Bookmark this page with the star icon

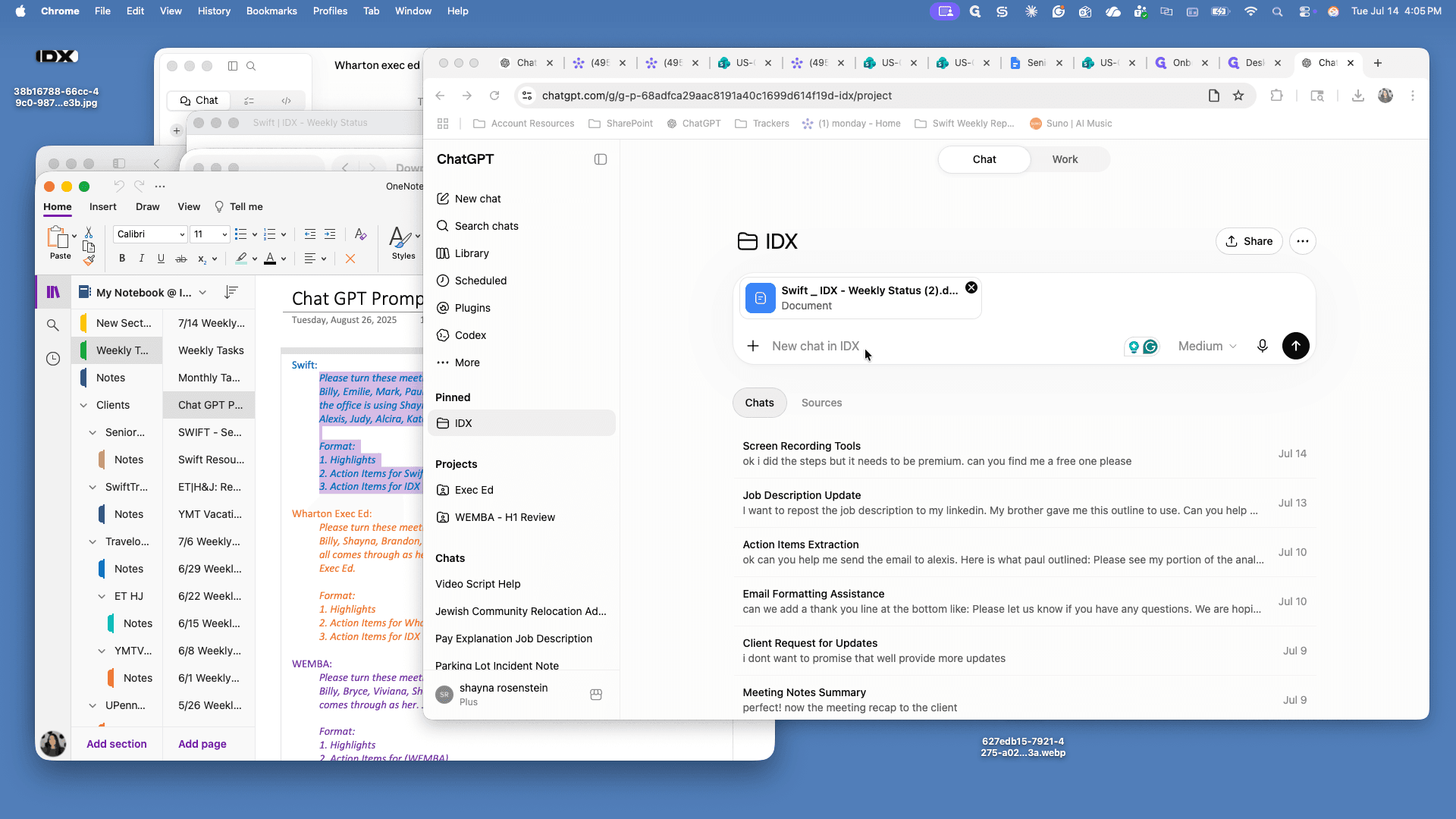click(x=1238, y=96)
